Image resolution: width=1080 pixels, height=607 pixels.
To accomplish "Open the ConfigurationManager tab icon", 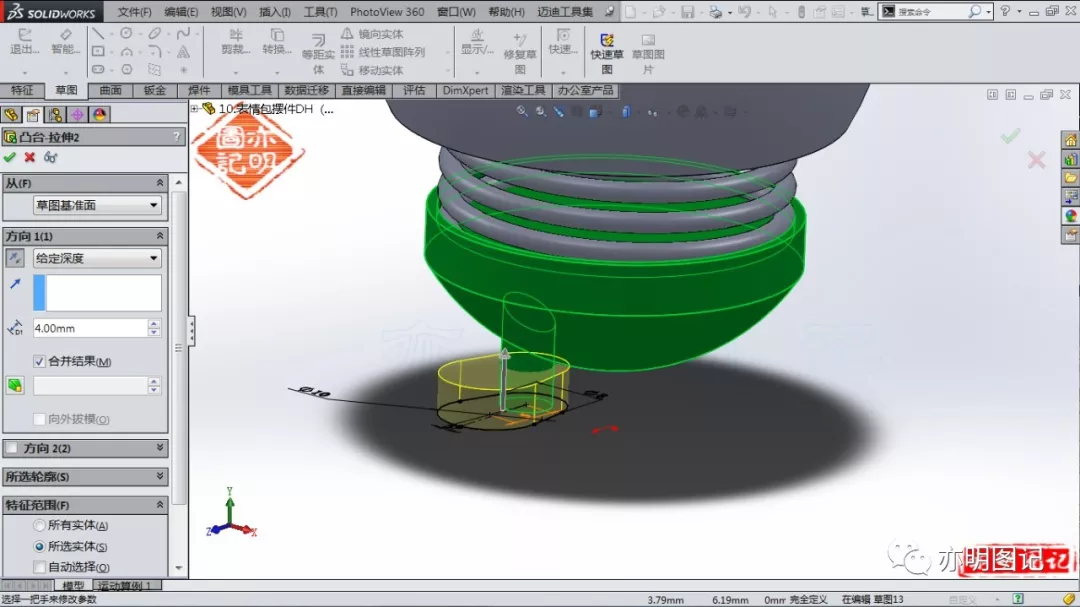I will coord(55,114).
